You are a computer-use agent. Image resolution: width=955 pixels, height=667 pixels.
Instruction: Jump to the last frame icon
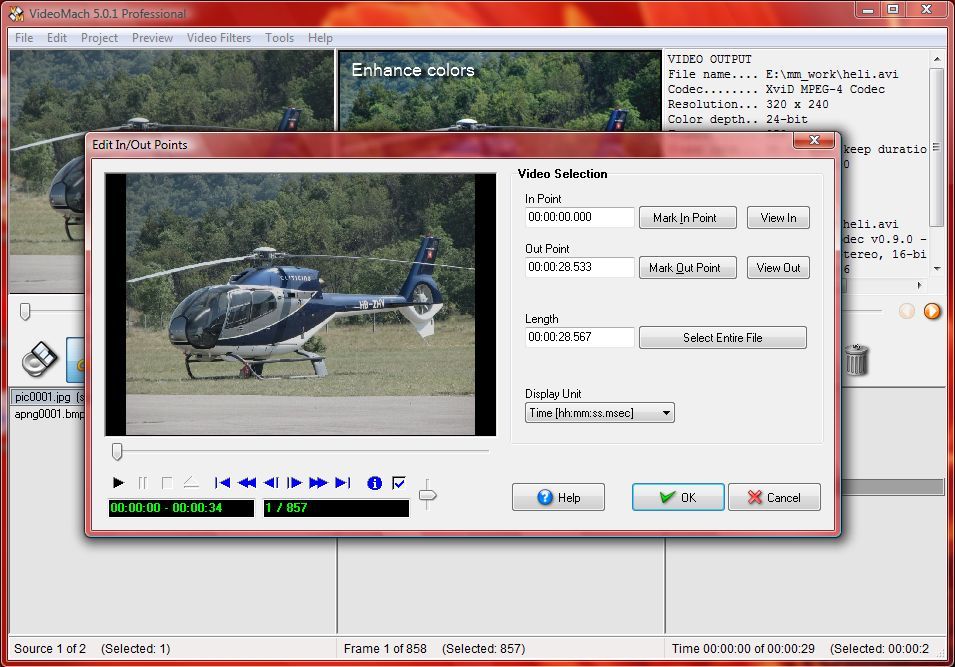click(343, 483)
